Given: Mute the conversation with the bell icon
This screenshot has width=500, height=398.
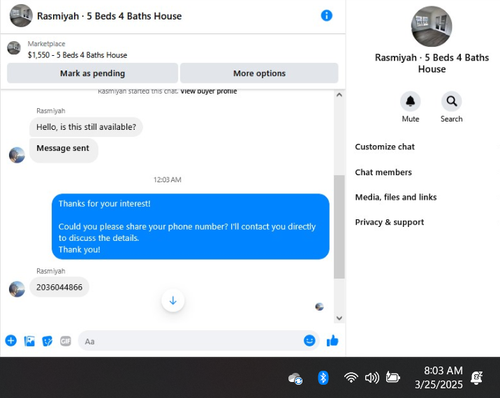Looking at the screenshot, I should pyautogui.click(x=410, y=101).
